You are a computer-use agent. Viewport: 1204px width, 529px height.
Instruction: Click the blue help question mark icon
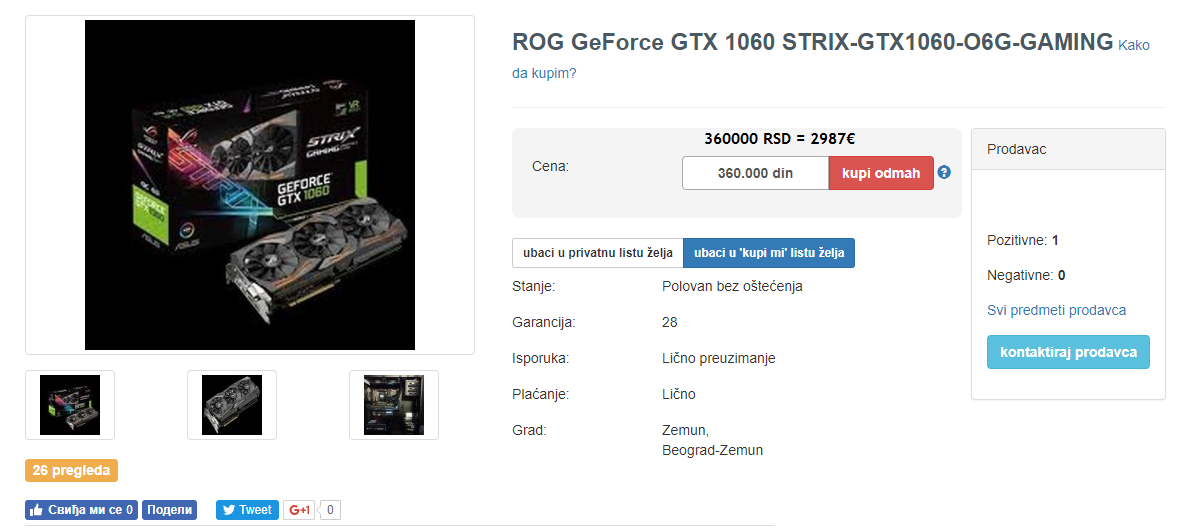click(x=944, y=172)
